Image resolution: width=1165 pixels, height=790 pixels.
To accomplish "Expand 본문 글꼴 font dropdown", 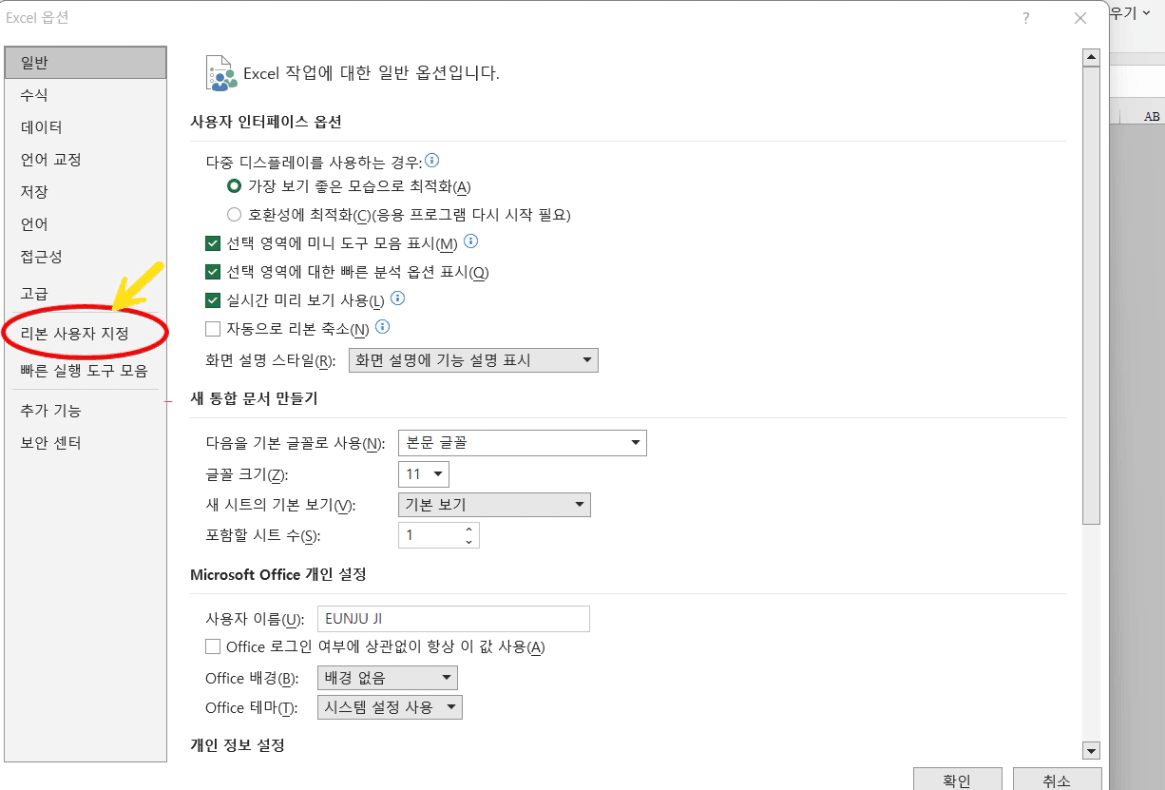I will pos(522,443).
